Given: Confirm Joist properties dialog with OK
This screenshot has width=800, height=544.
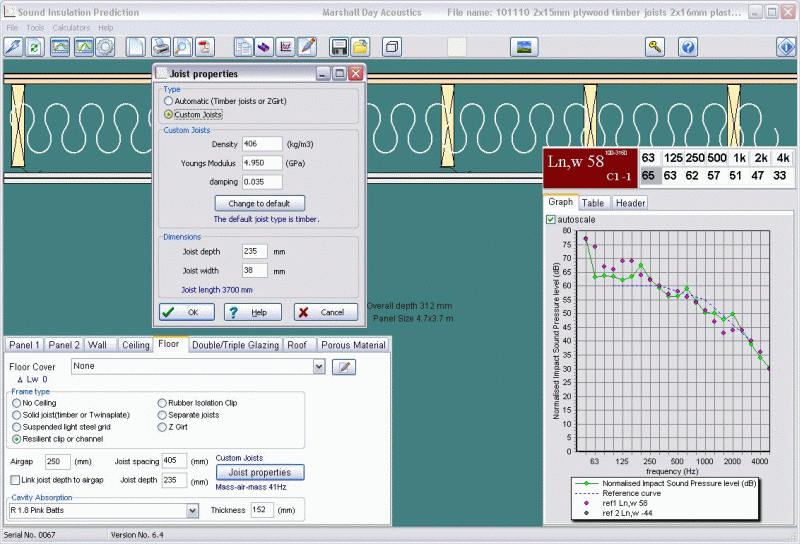Looking at the screenshot, I should coord(187,312).
